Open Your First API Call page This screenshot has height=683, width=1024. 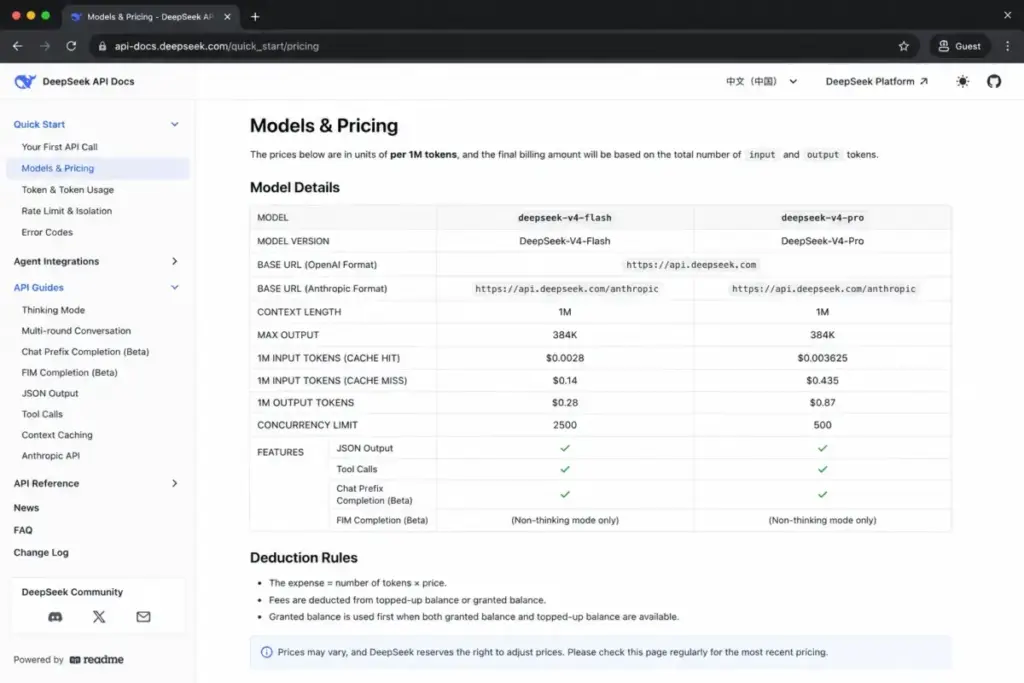59,147
